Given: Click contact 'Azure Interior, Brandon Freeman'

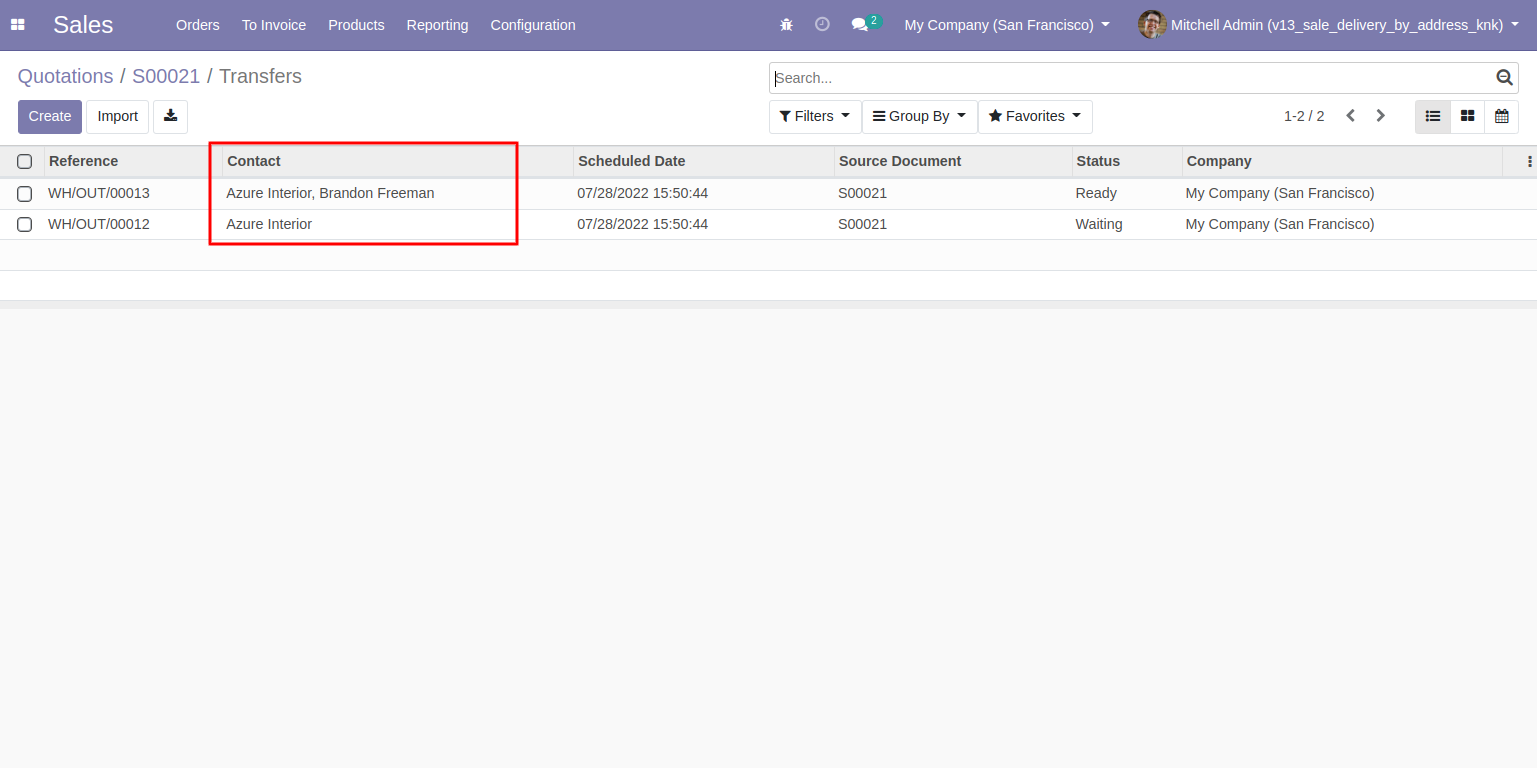Looking at the screenshot, I should tap(330, 193).
